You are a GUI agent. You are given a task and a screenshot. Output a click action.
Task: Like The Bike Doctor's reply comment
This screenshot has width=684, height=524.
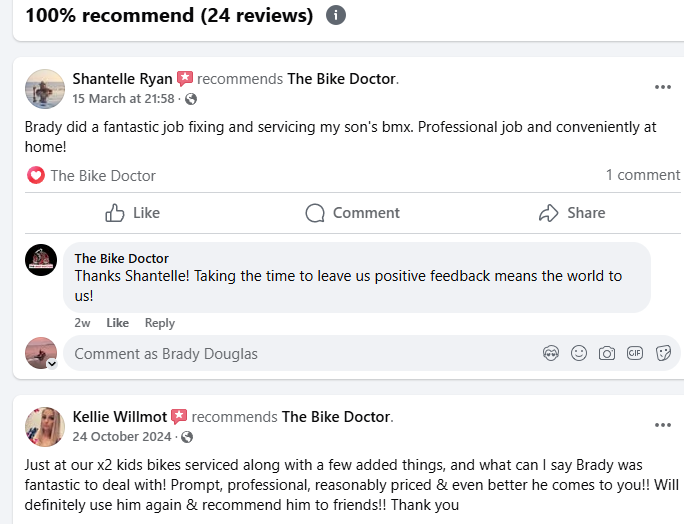pos(118,323)
